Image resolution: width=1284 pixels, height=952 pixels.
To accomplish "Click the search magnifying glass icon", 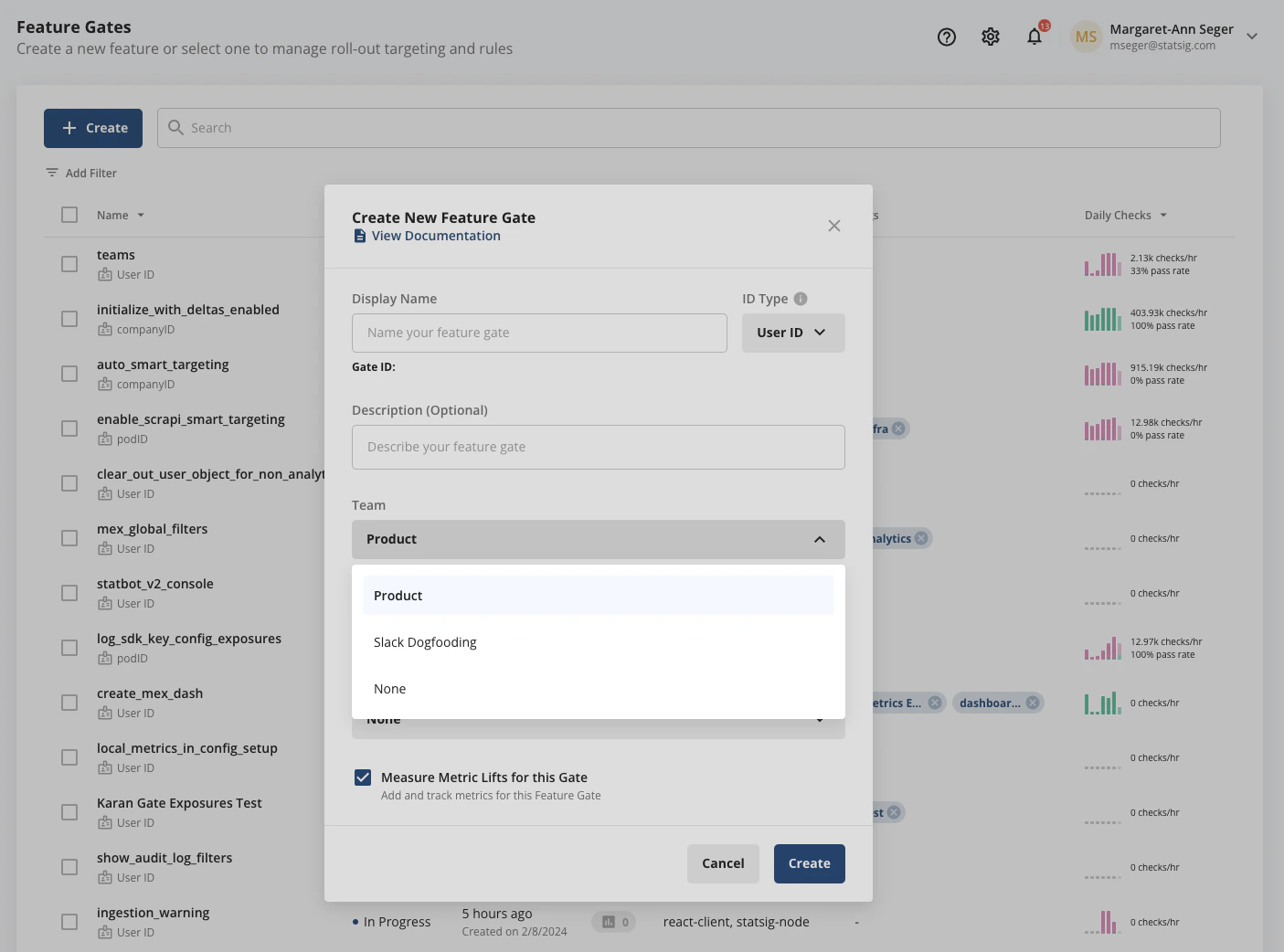I will click(x=175, y=127).
